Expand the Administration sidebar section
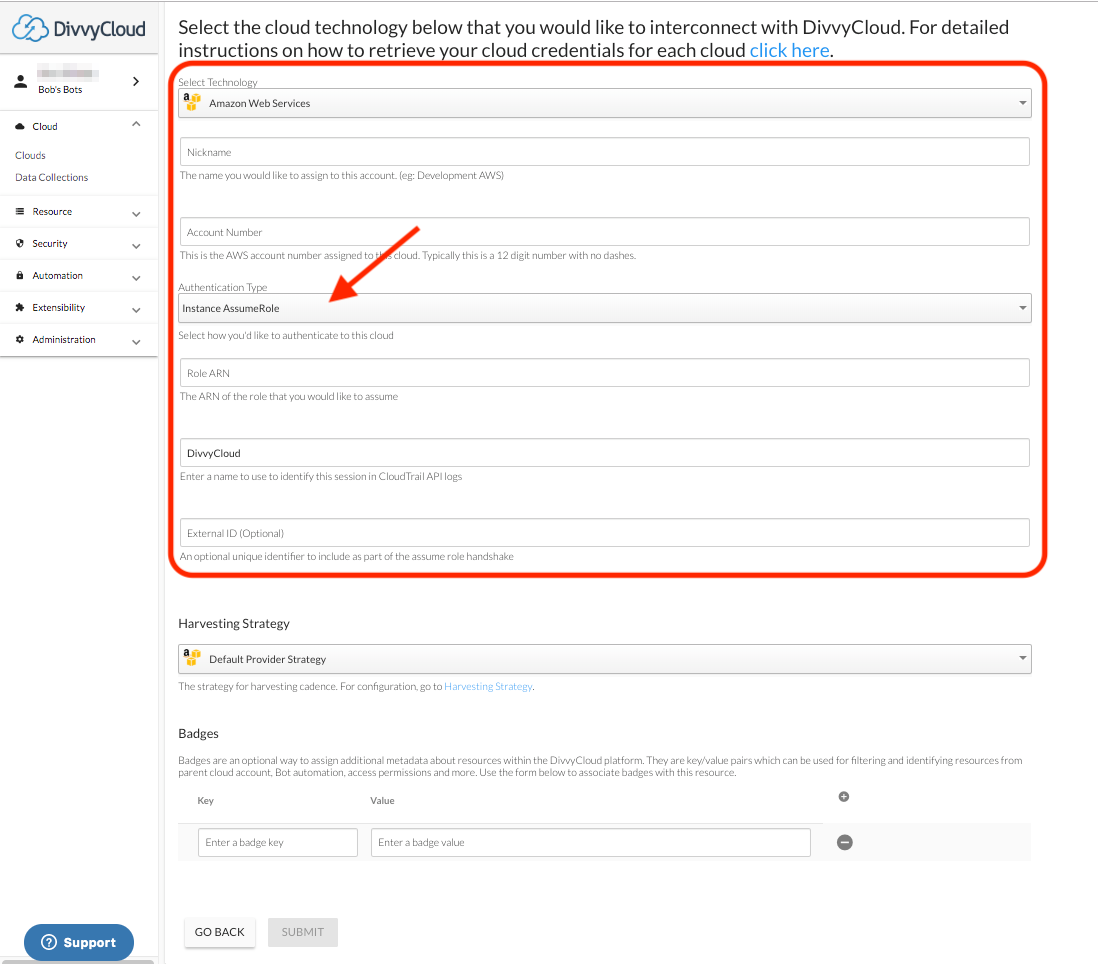Viewport: 1098px width, 964px height. click(x=136, y=342)
